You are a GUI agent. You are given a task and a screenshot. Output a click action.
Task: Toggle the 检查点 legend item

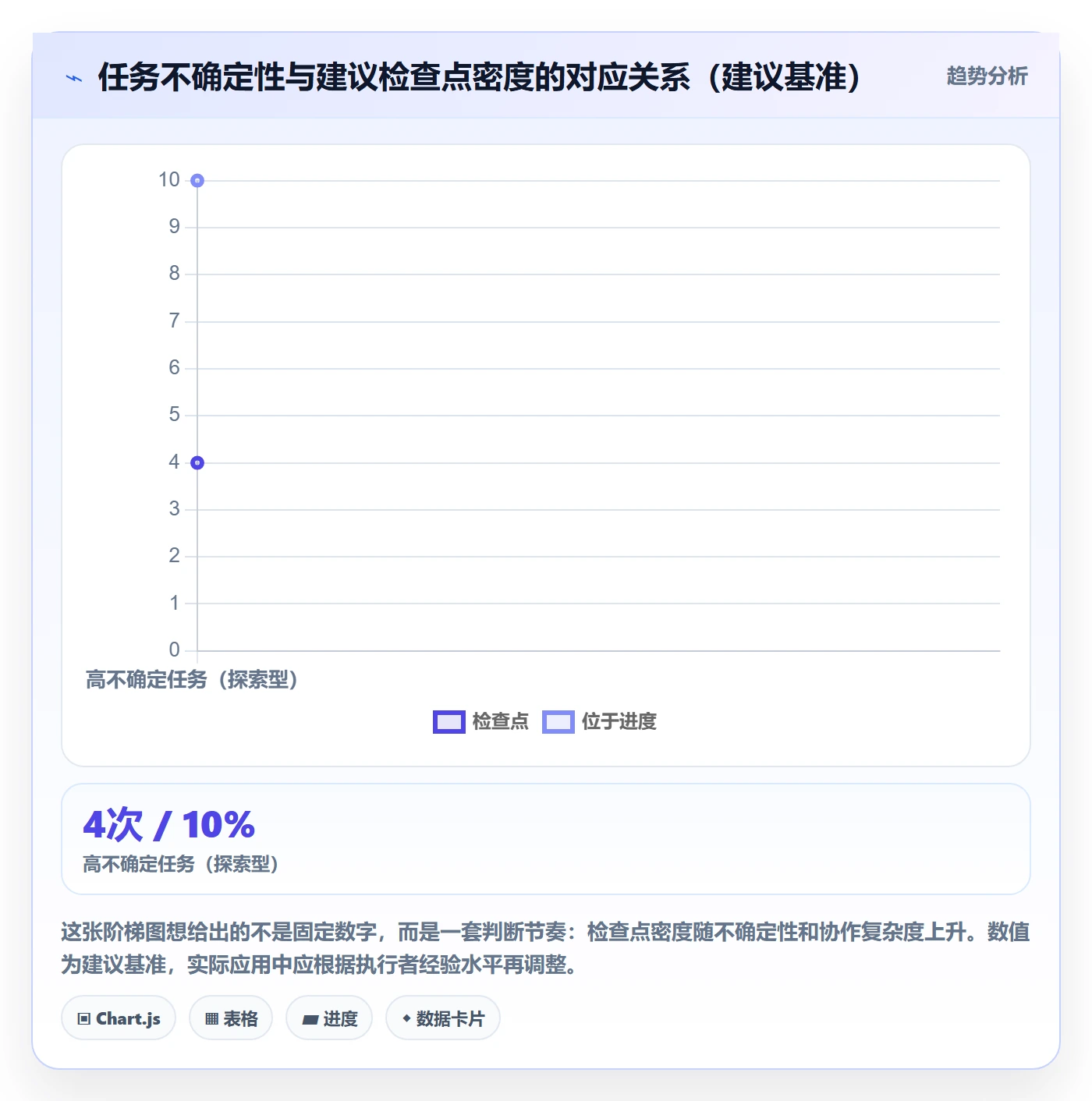(x=481, y=722)
